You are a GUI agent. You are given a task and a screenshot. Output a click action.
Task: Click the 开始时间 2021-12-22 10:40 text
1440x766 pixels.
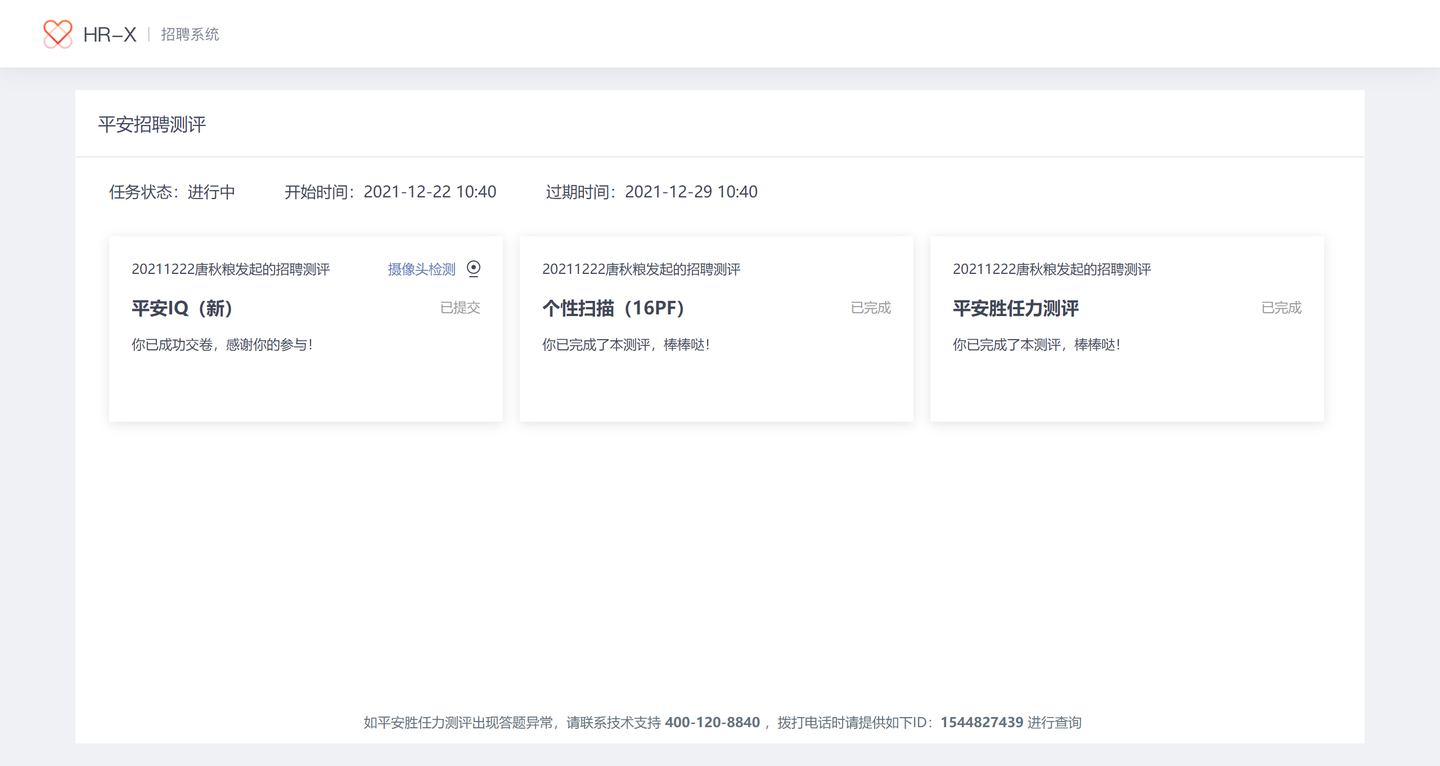coord(390,192)
